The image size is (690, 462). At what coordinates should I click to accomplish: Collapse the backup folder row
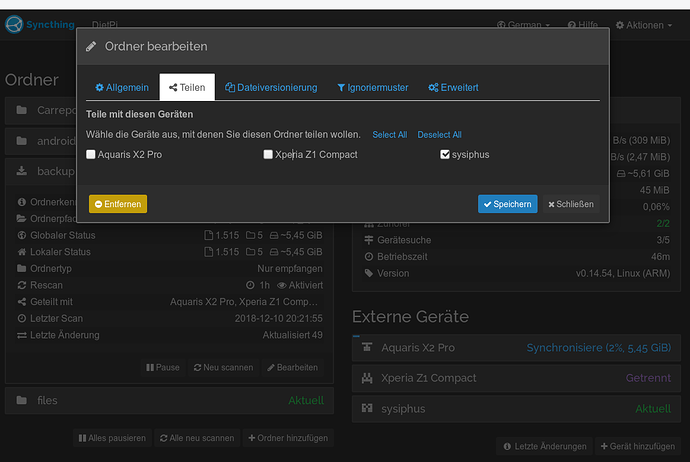[40, 171]
